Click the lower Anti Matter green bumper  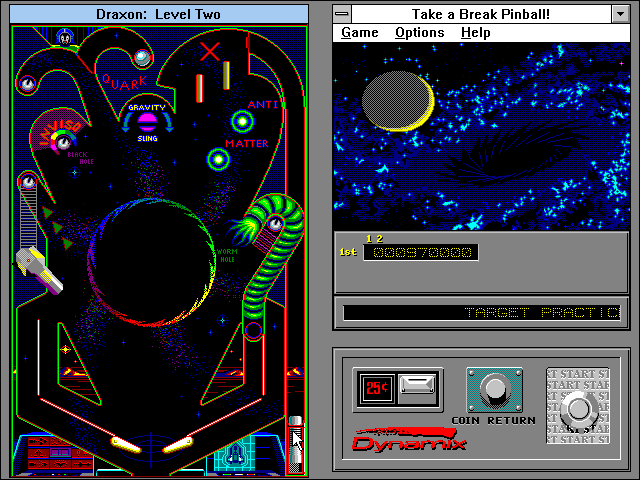point(218,160)
